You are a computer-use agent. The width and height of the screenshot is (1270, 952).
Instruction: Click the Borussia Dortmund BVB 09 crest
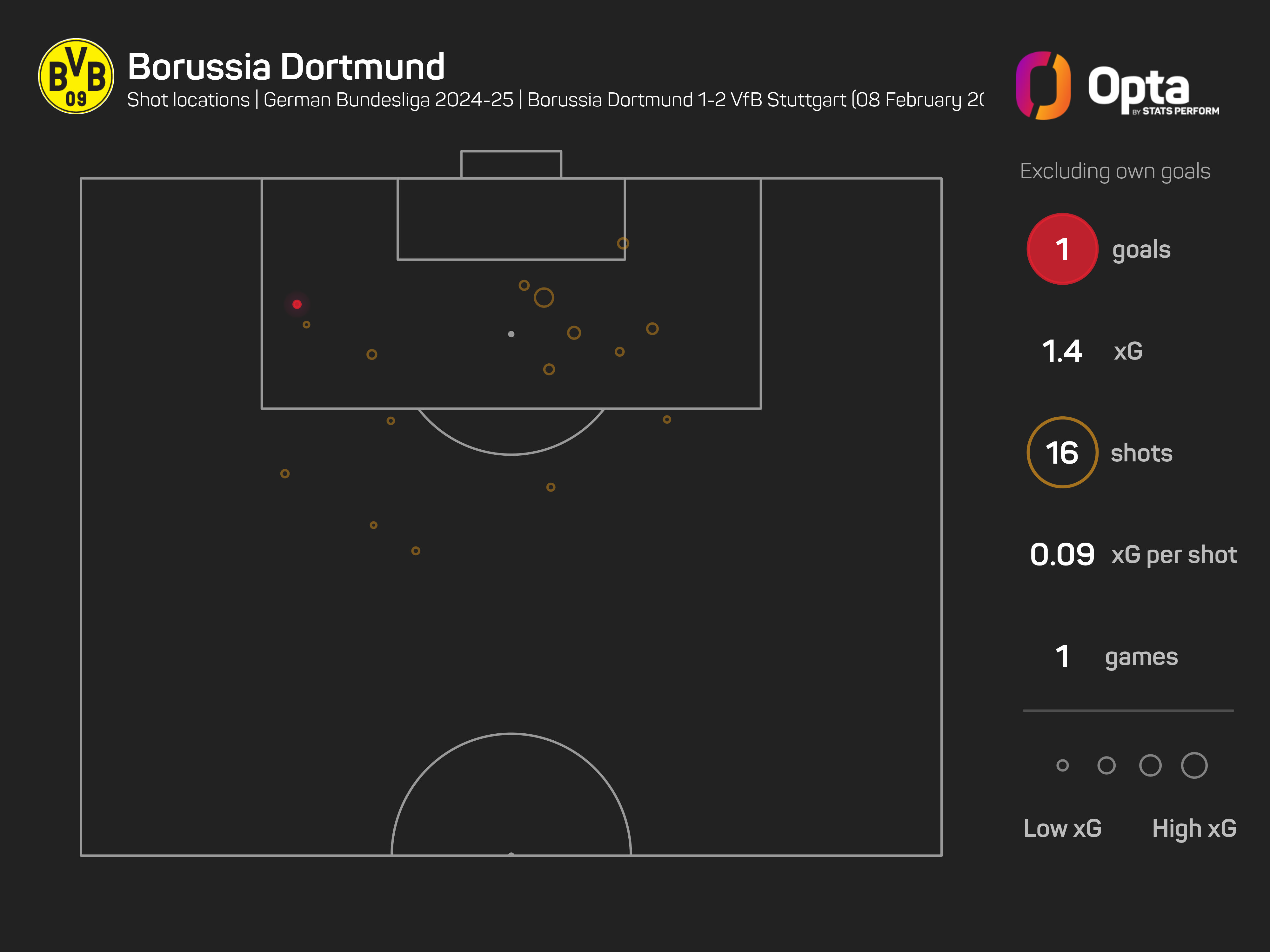(76, 76)
